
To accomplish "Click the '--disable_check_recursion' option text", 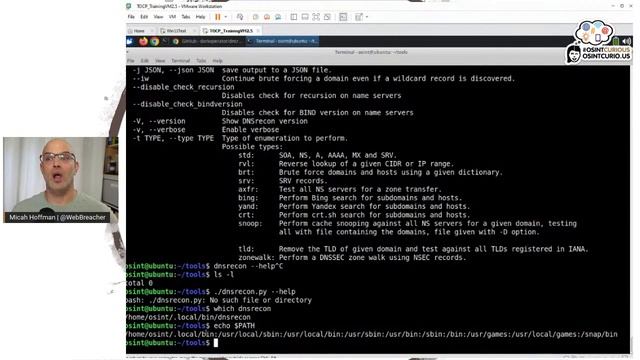I will tap(183, 87).
